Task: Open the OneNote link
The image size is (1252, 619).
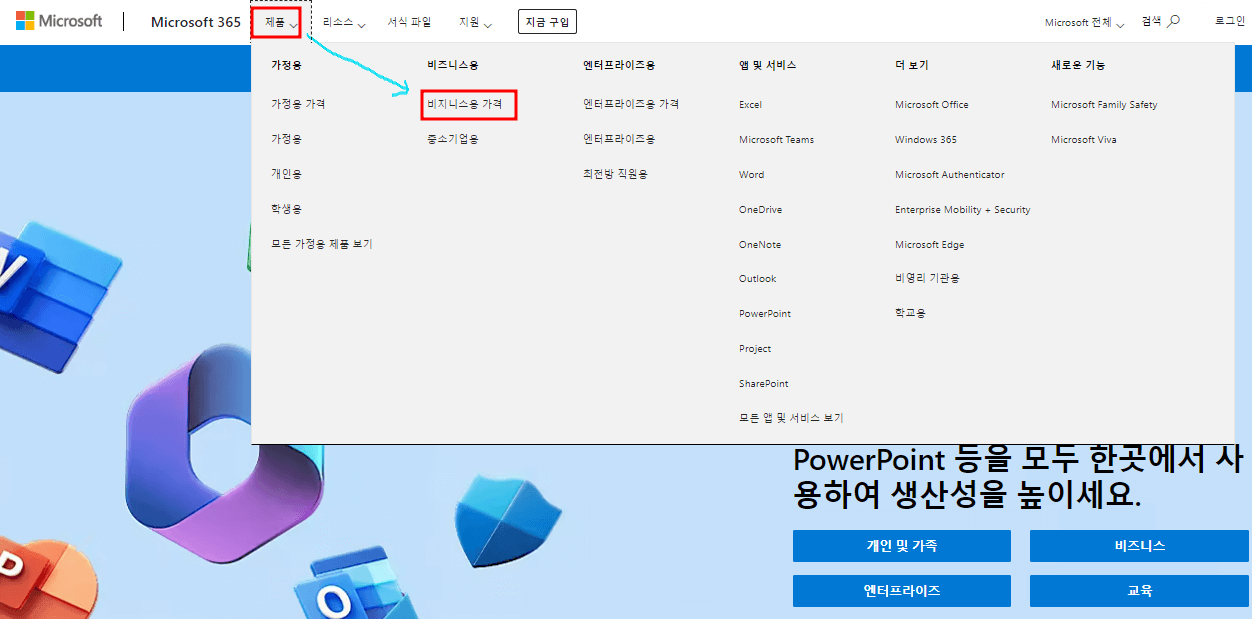Action: (x=760, y=244)
